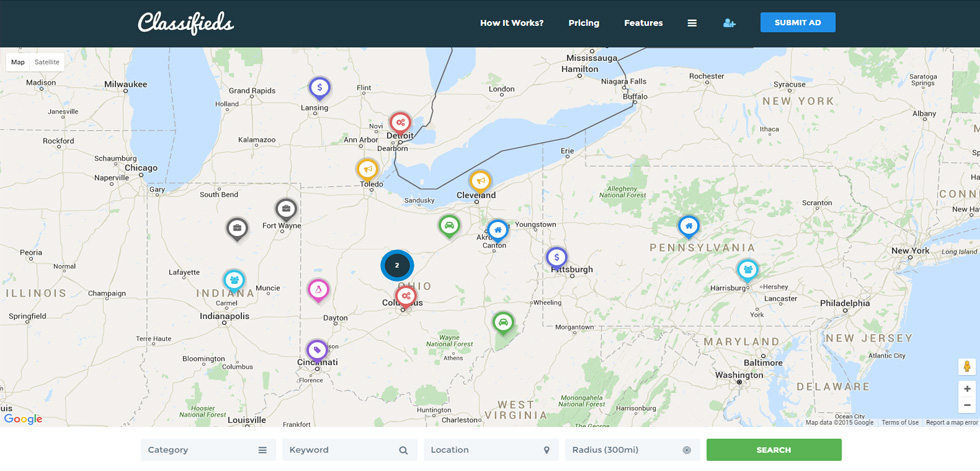This screenshot has width=980, height=471.
Task: Open the hamburger menu in the header
Action: coord(692,23)
